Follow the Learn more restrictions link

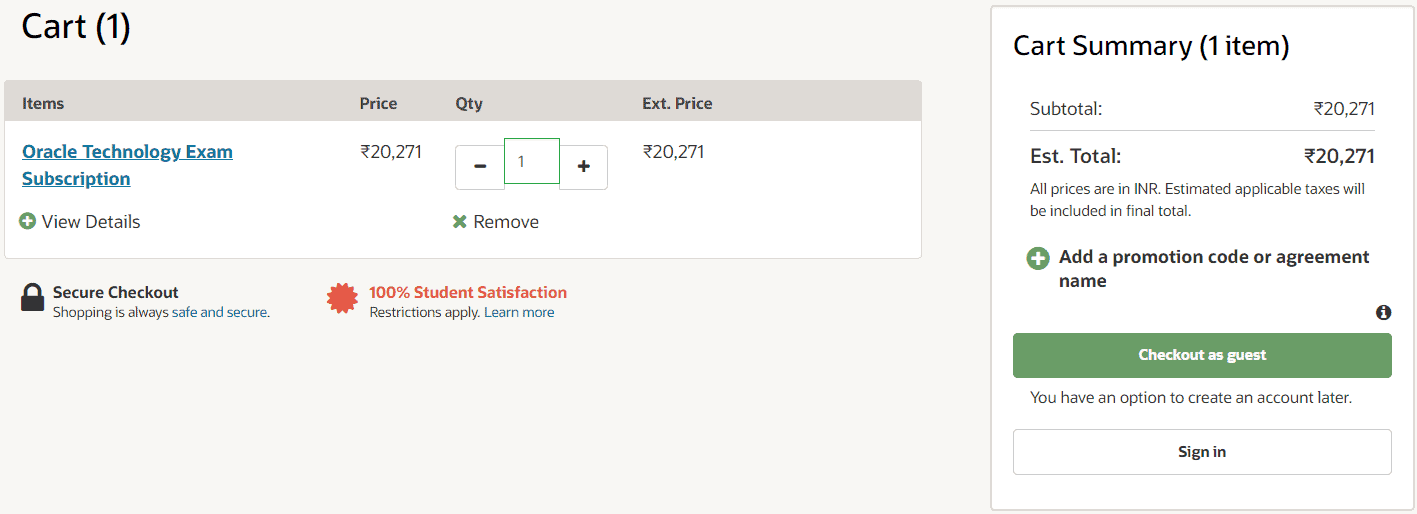click(x=519, y=312)
